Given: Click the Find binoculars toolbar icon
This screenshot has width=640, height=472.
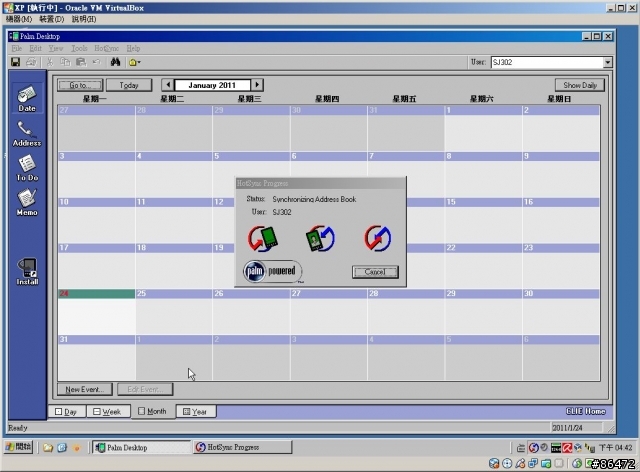Looking at the screenshot, I should point(116,62).
